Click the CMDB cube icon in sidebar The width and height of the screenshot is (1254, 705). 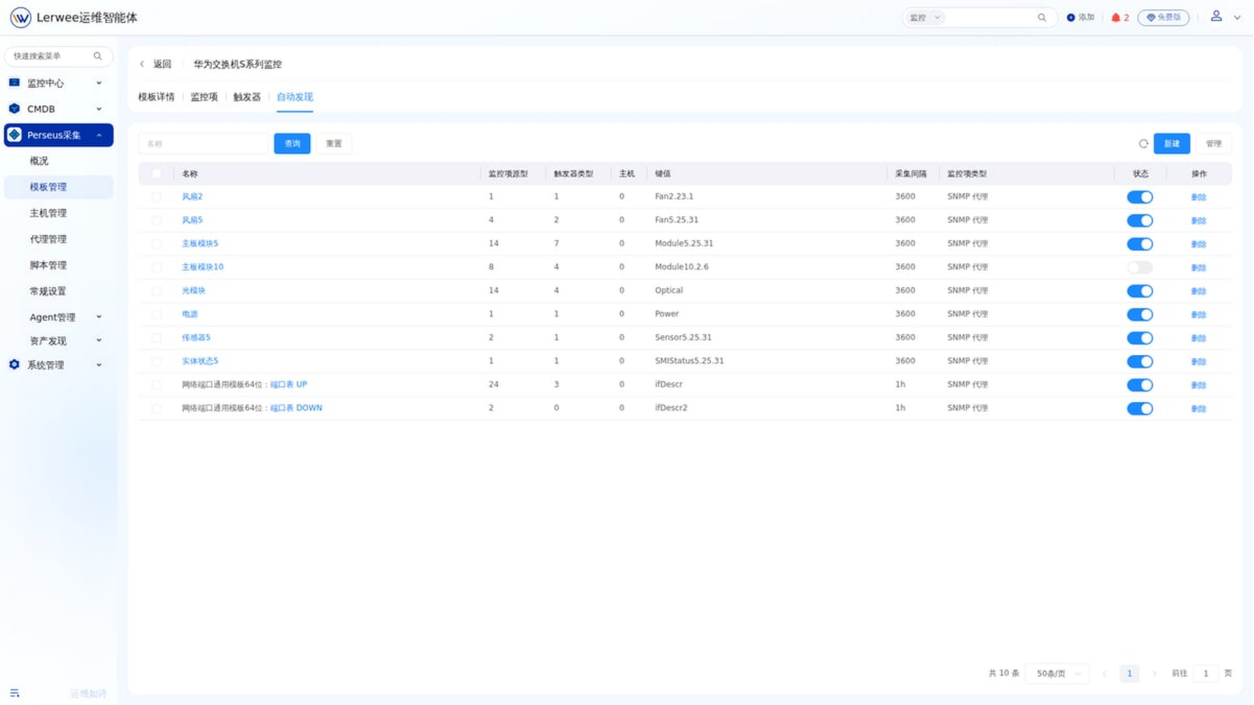point(14,109)
